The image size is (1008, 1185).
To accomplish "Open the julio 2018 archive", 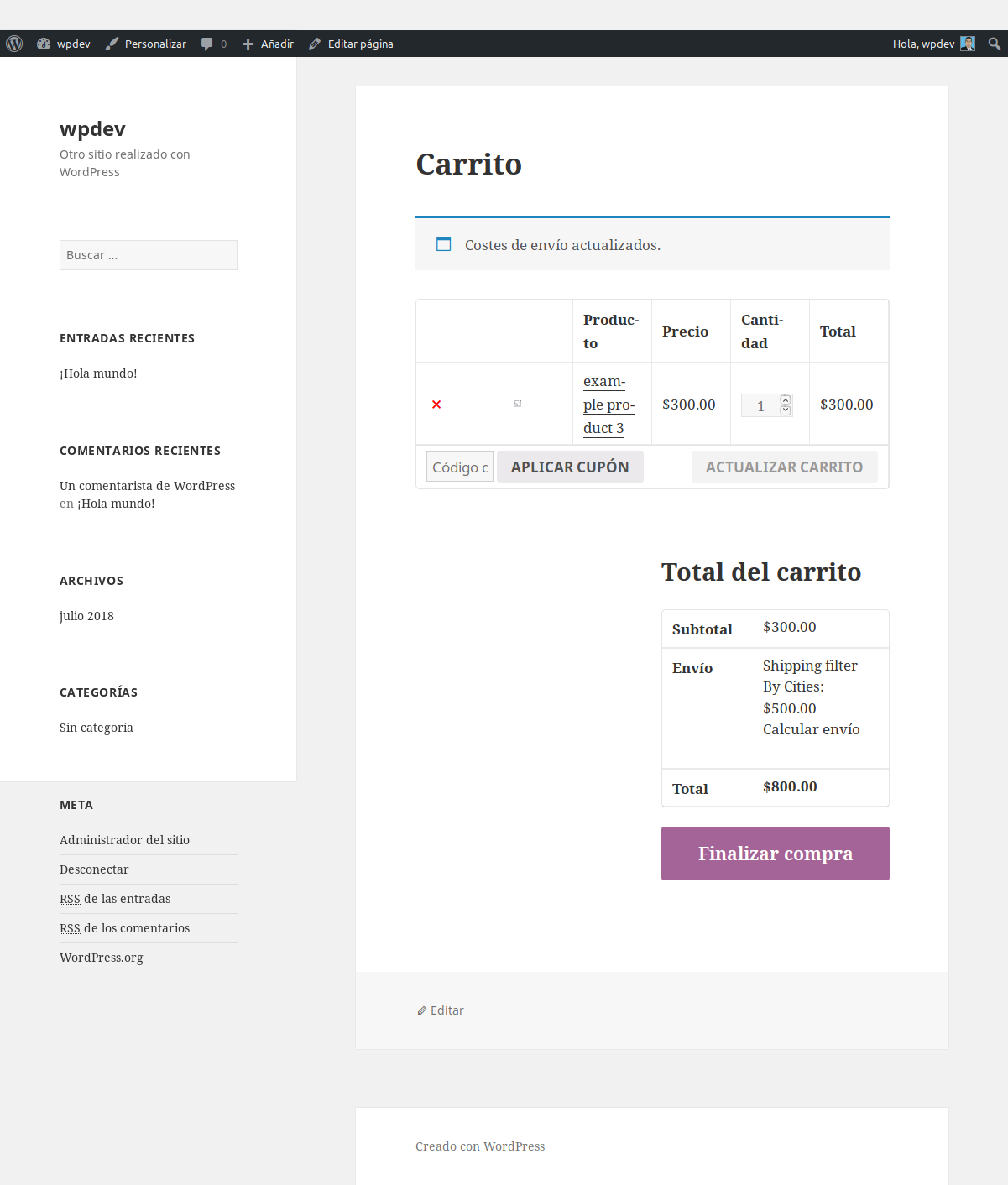I will tap(86, 616).
